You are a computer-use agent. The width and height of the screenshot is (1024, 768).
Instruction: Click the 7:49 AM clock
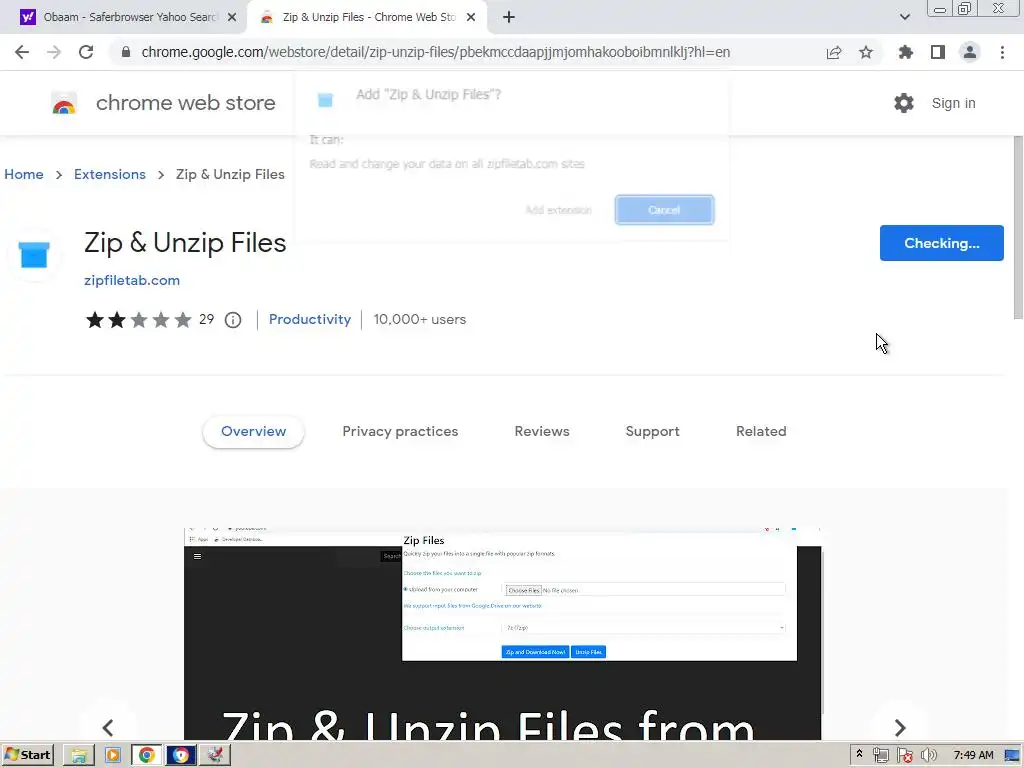tap(973, 755)
